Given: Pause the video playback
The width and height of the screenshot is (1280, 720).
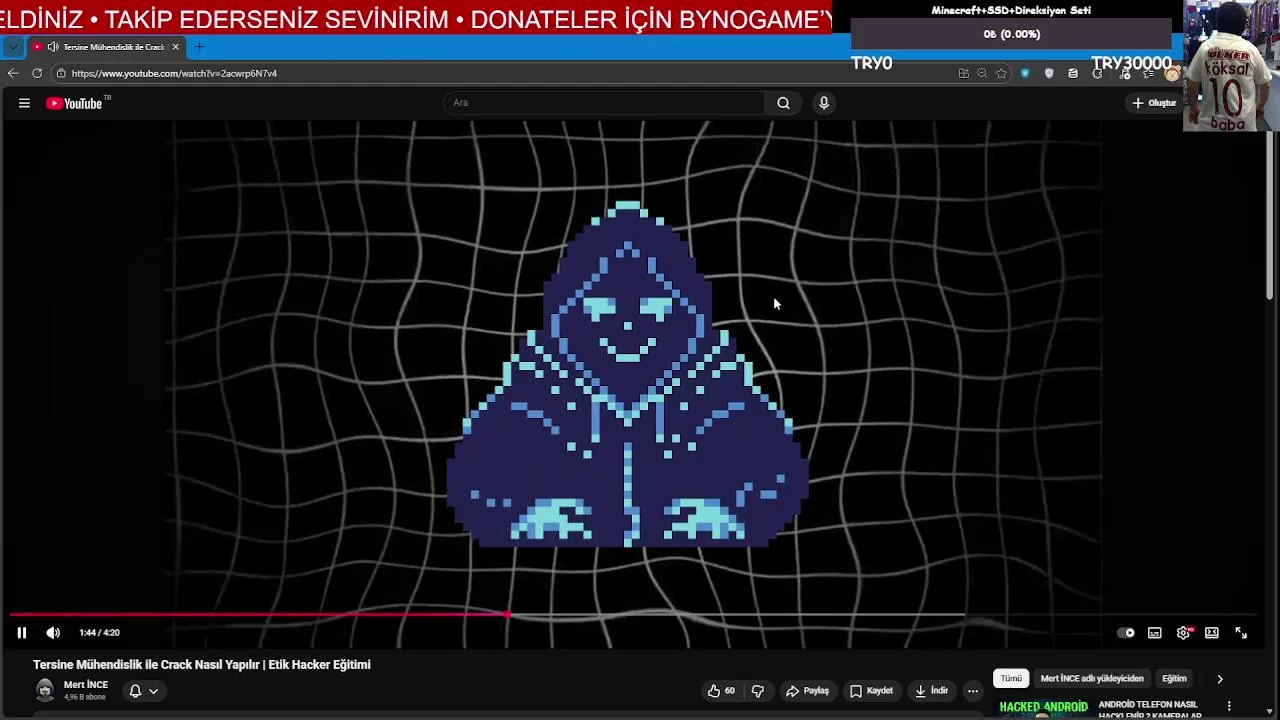Looking at the screenshot, I should click(21, 633).
